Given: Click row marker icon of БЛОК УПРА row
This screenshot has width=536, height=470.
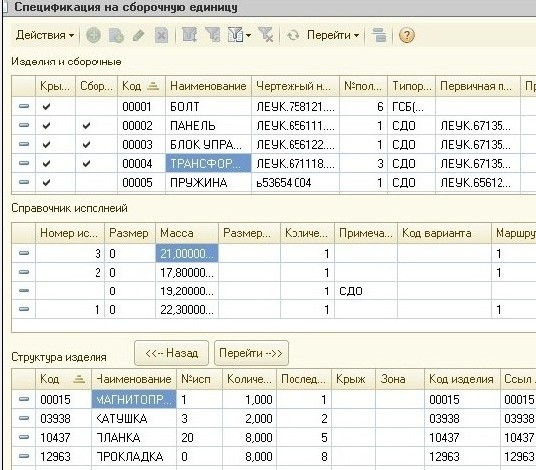Looking at the screenshot, I should pyautogui.click(x=24, y=144).
